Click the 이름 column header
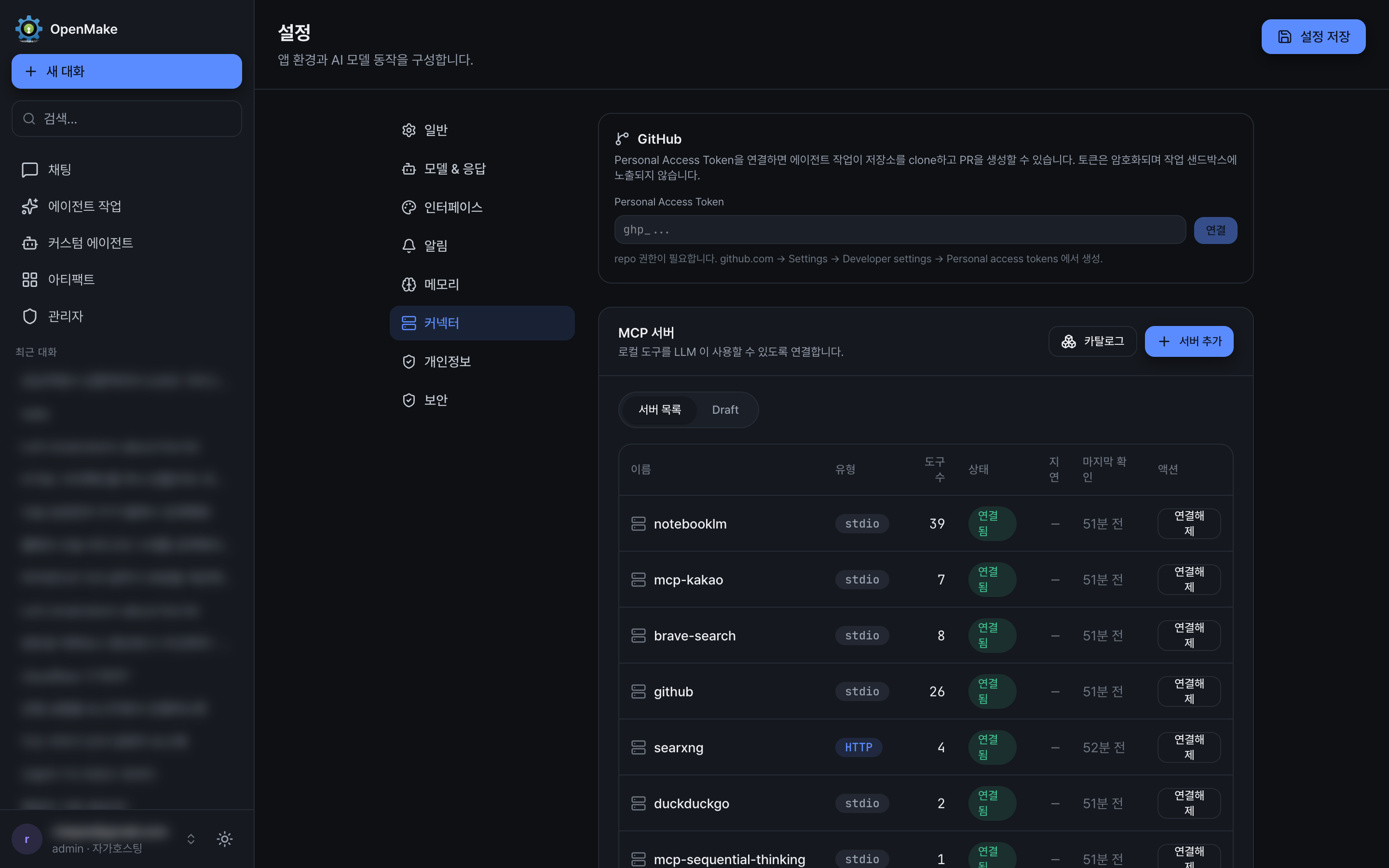Image resolution: width=1389 pixels, height=868 pixels. pyautogui.click(x=640, y=469)
